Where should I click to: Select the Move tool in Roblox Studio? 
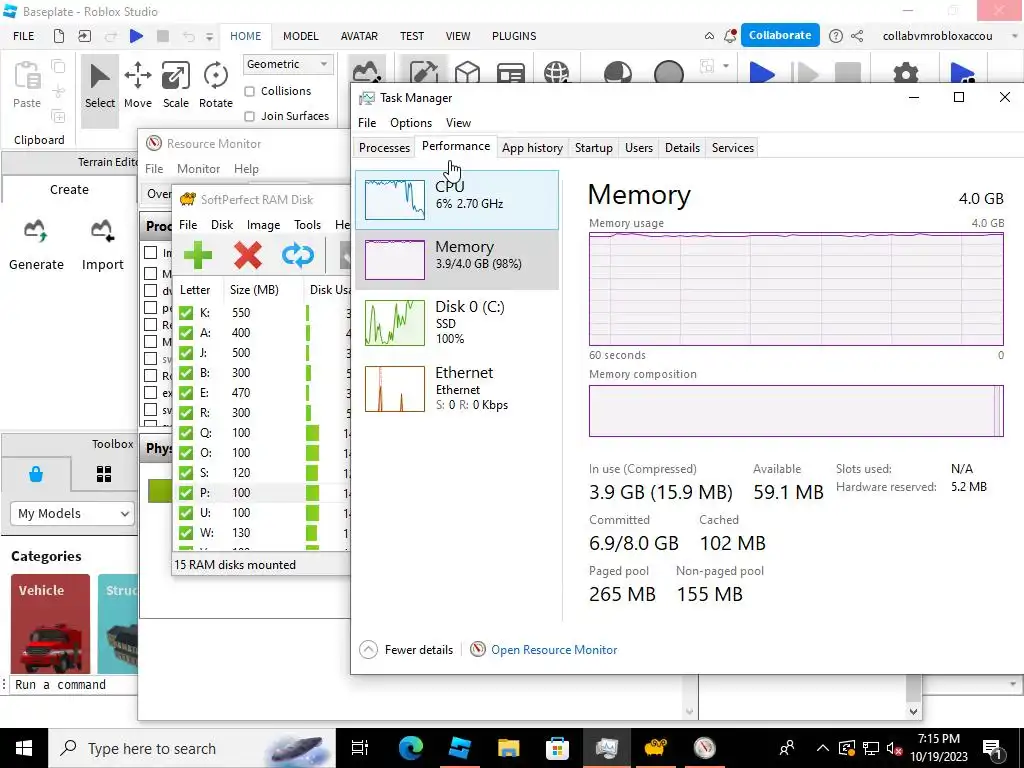tap(138, 85)
